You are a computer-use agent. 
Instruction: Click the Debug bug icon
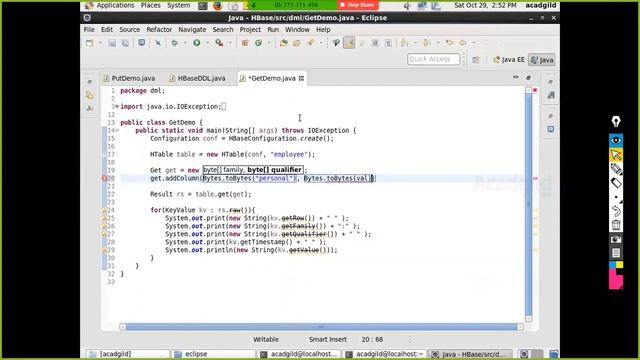[x=174, y=43]
